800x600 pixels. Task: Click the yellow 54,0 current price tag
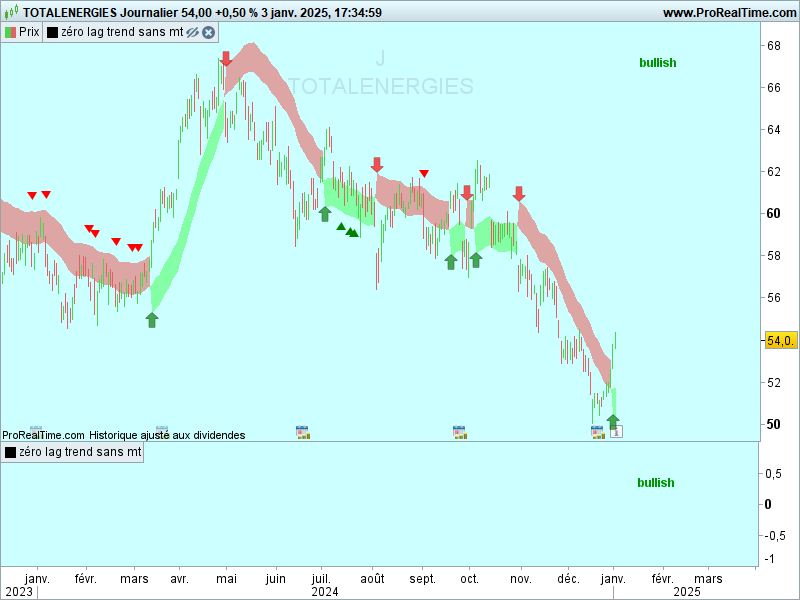click(780, 340)
